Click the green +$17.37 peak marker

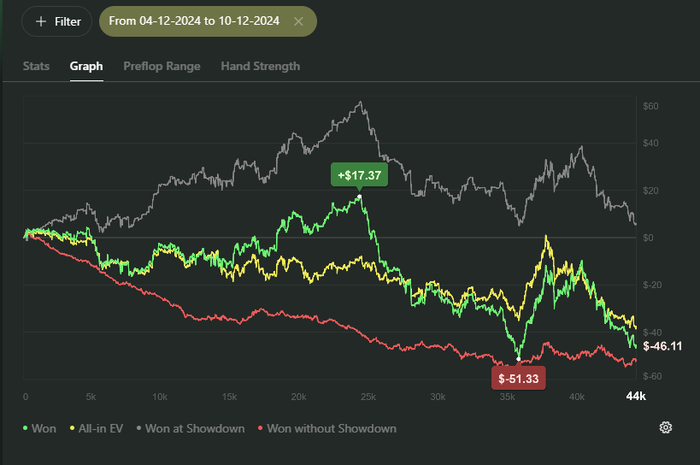pos(358,175)
